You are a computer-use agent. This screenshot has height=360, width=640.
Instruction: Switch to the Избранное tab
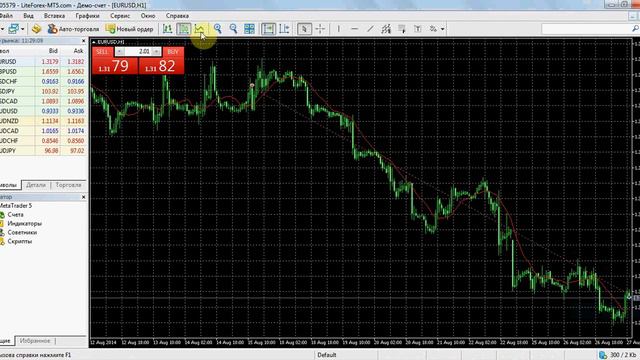pos(35,341)
